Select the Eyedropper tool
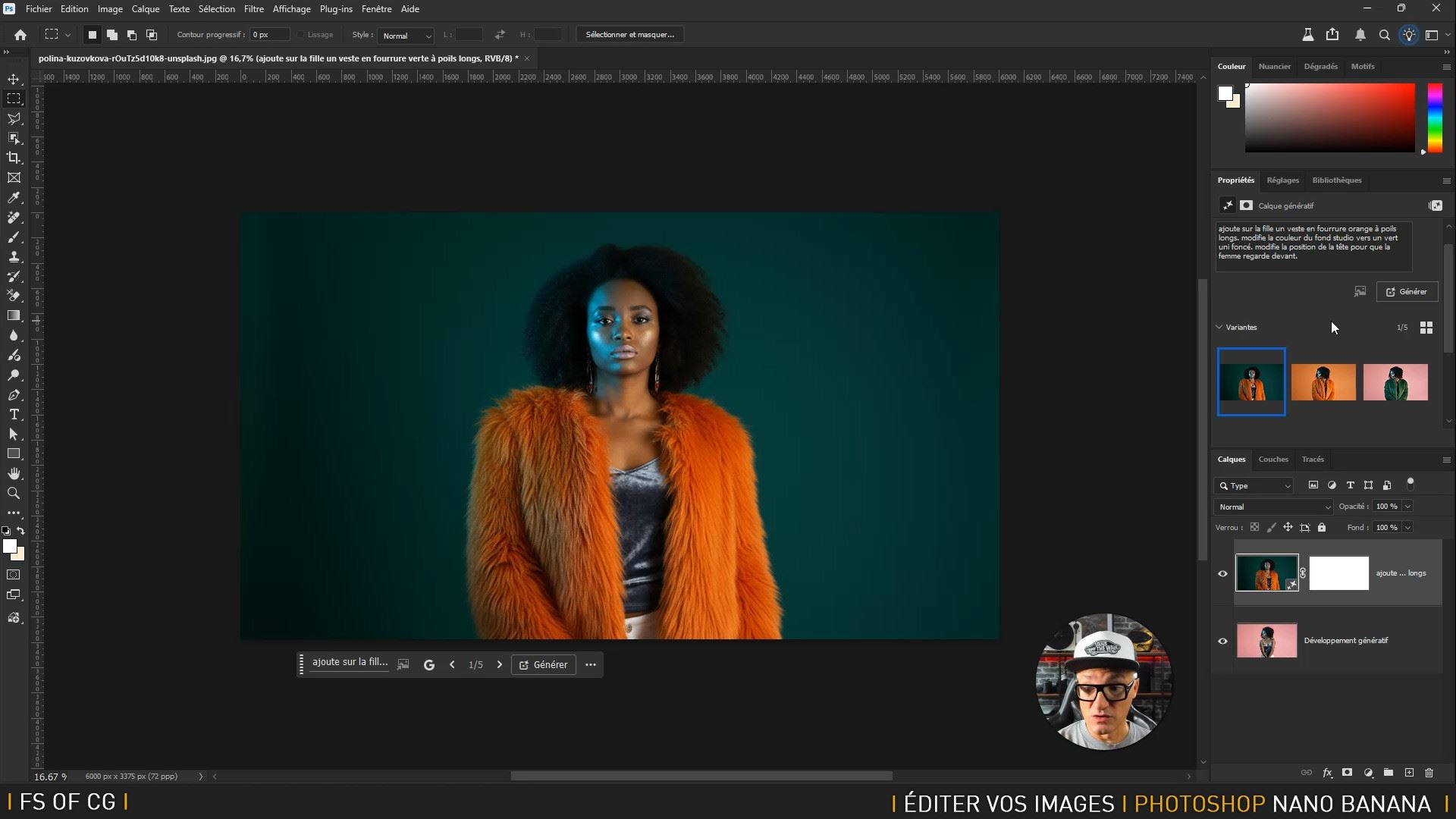 pyautogui.click(x=14, y=197)
